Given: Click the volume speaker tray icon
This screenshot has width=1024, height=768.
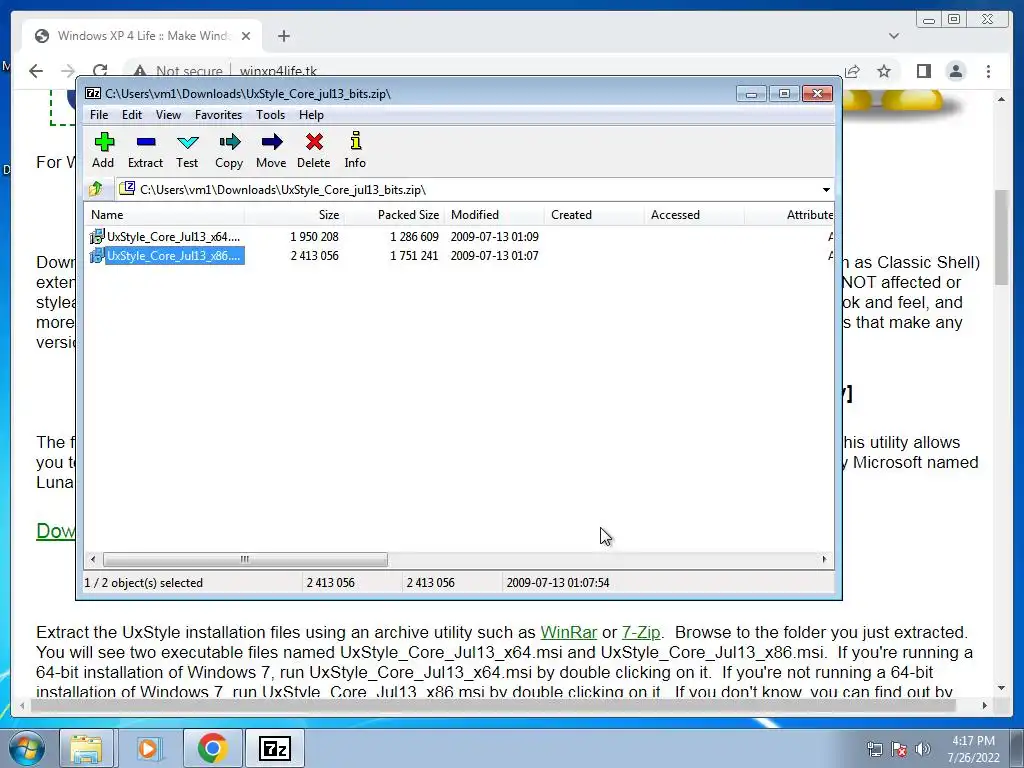Looking at the screenshot, I should pyautogui.click(x=922, y=749).
